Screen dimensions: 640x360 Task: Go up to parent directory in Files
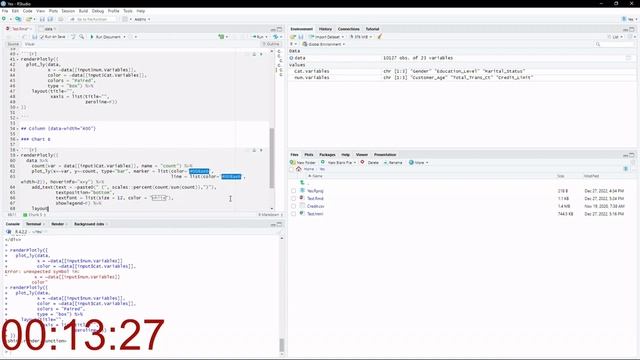(x=302, y=183)
